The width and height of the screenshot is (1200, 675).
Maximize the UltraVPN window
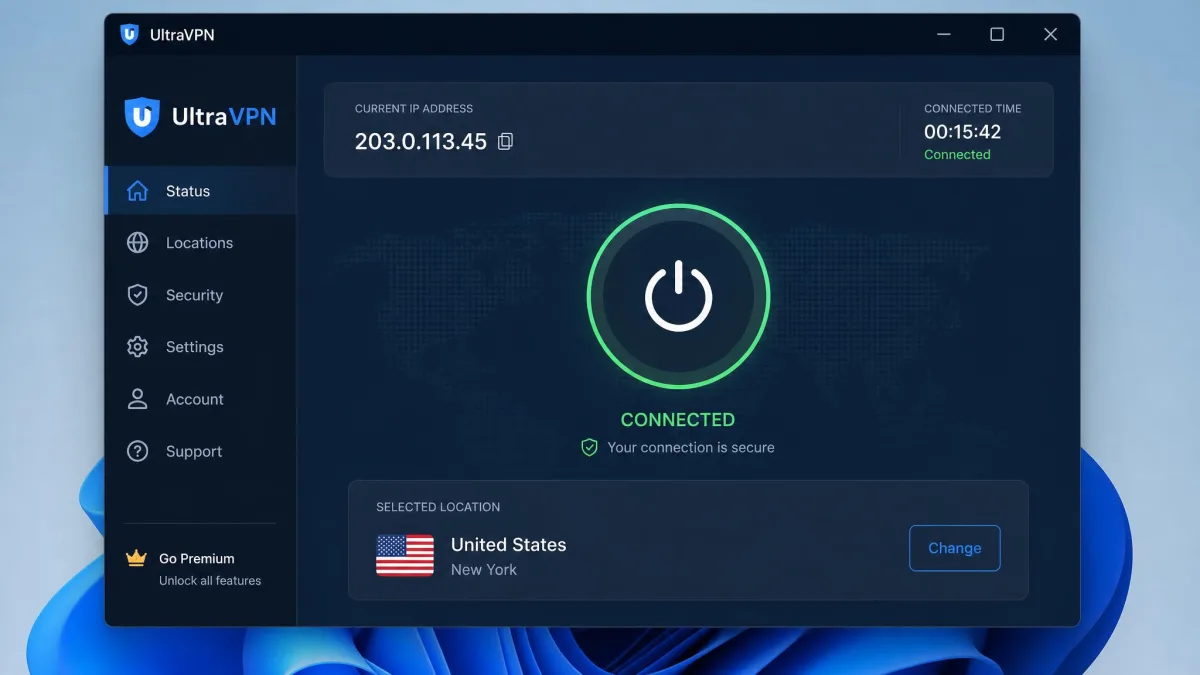click(997, 34)
